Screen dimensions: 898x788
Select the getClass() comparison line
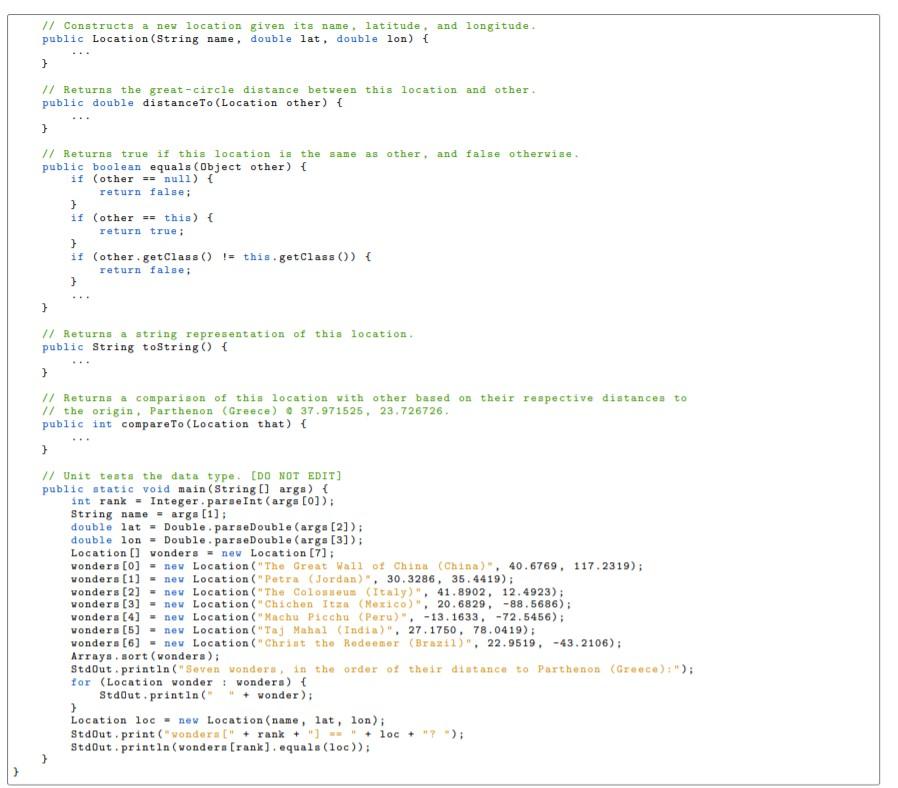[x=220, y=257]
